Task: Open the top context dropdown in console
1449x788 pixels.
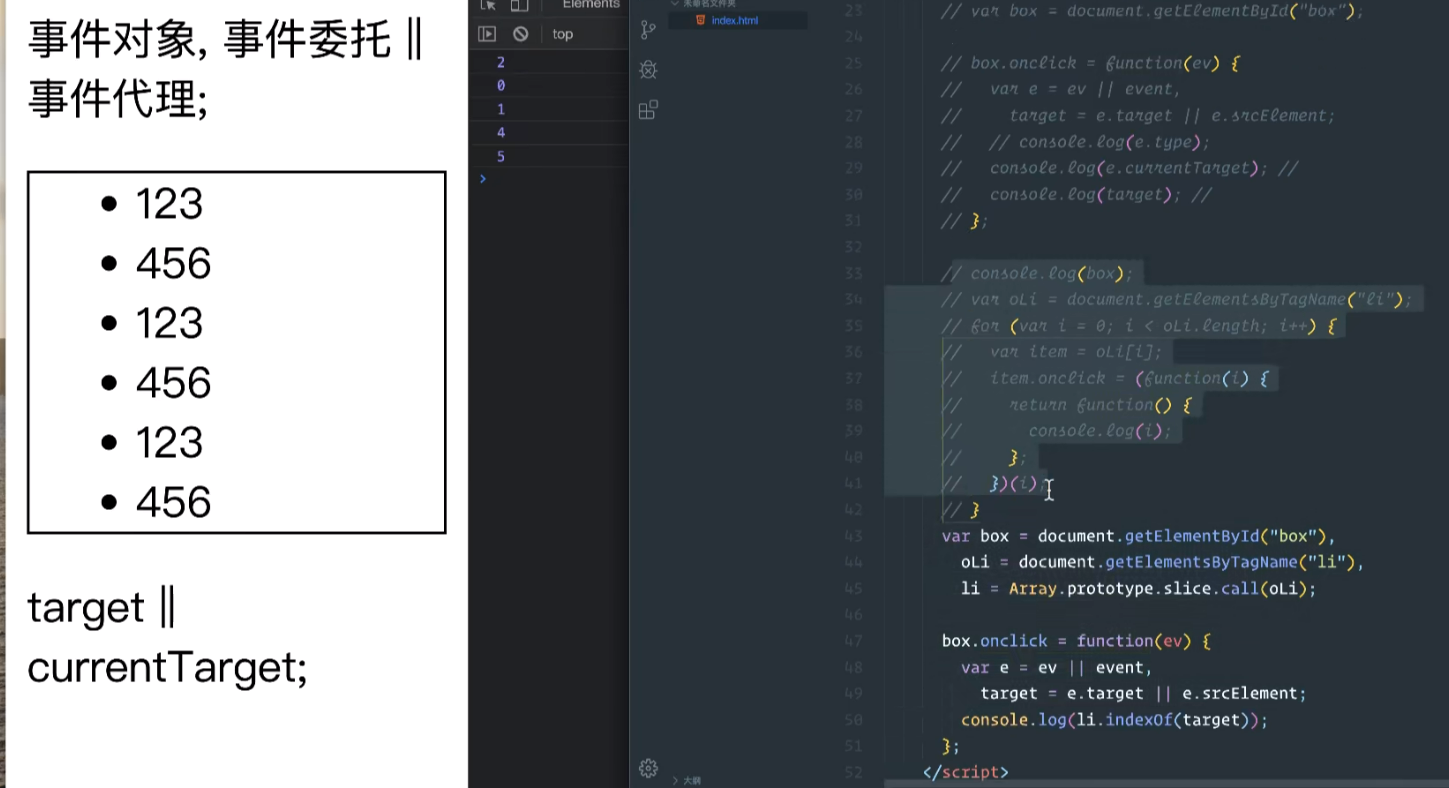Action: pos(563,34)
